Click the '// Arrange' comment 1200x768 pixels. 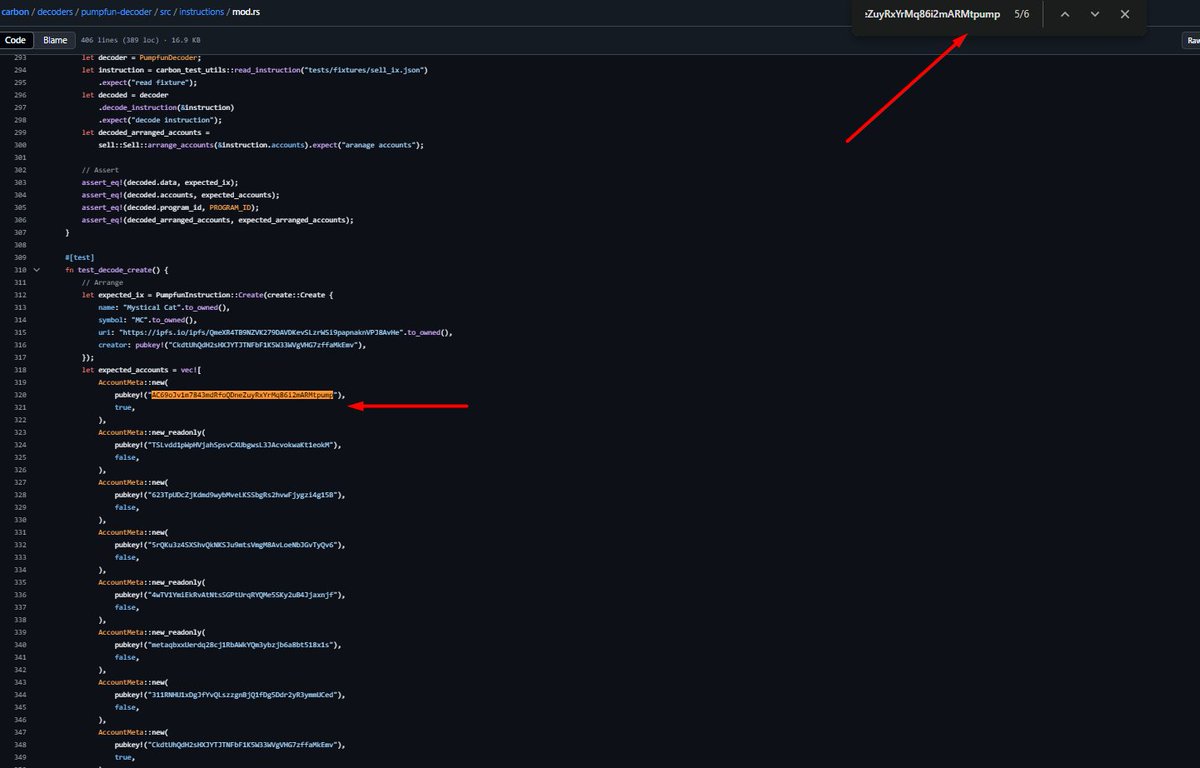102,283
